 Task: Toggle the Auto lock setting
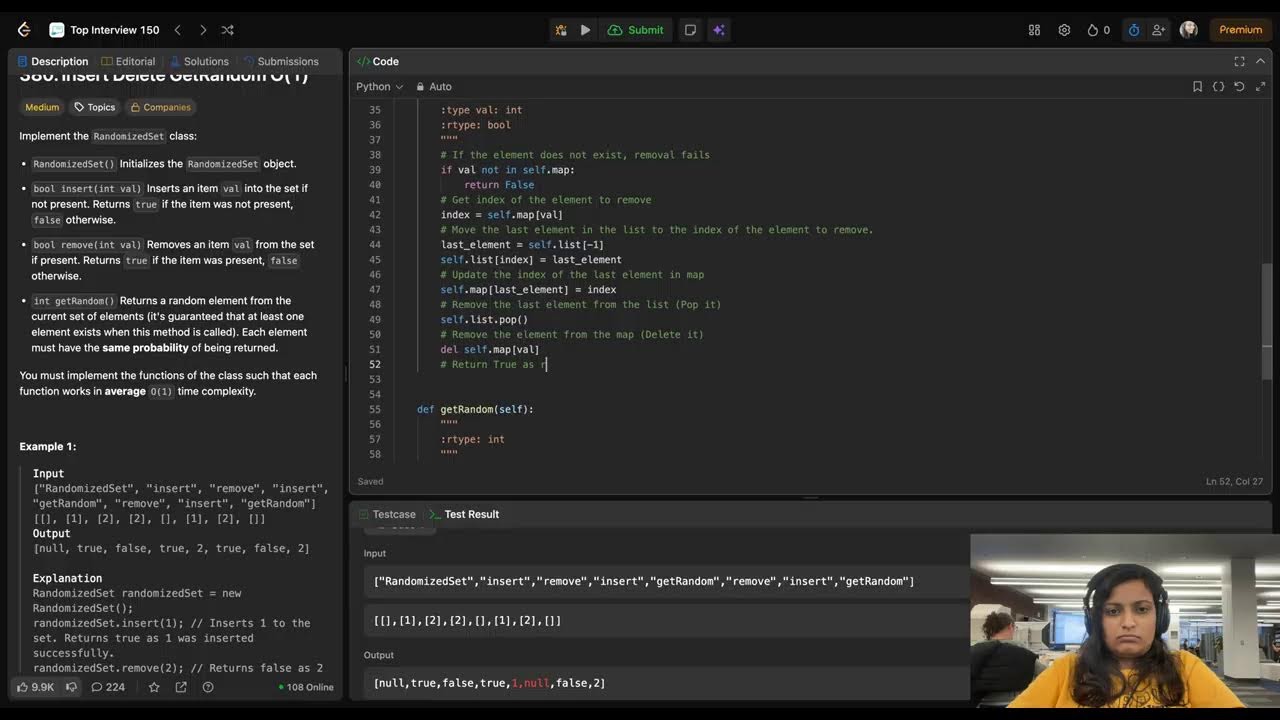434,87
